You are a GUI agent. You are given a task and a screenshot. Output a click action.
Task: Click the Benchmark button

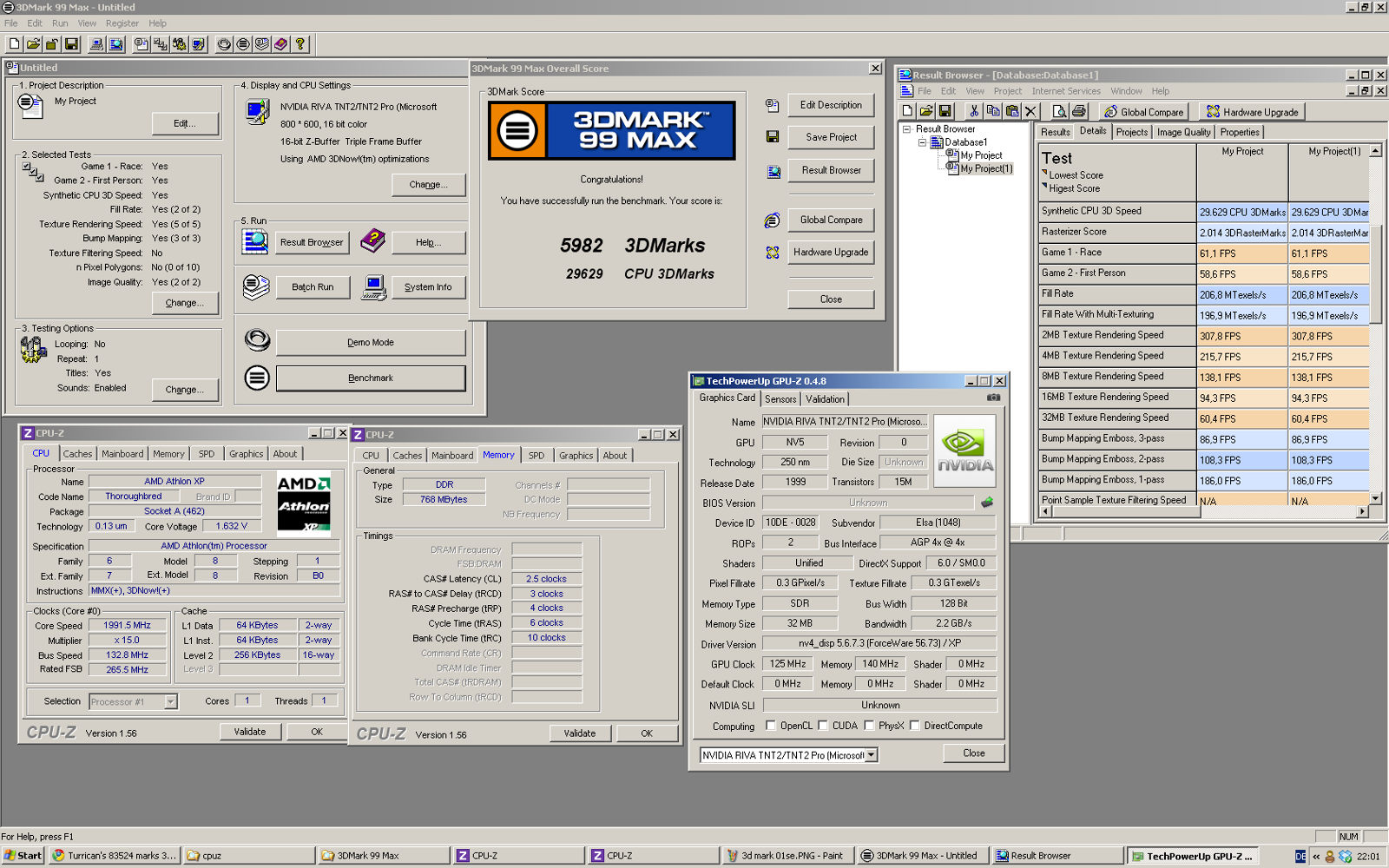(x=371, y=378)
